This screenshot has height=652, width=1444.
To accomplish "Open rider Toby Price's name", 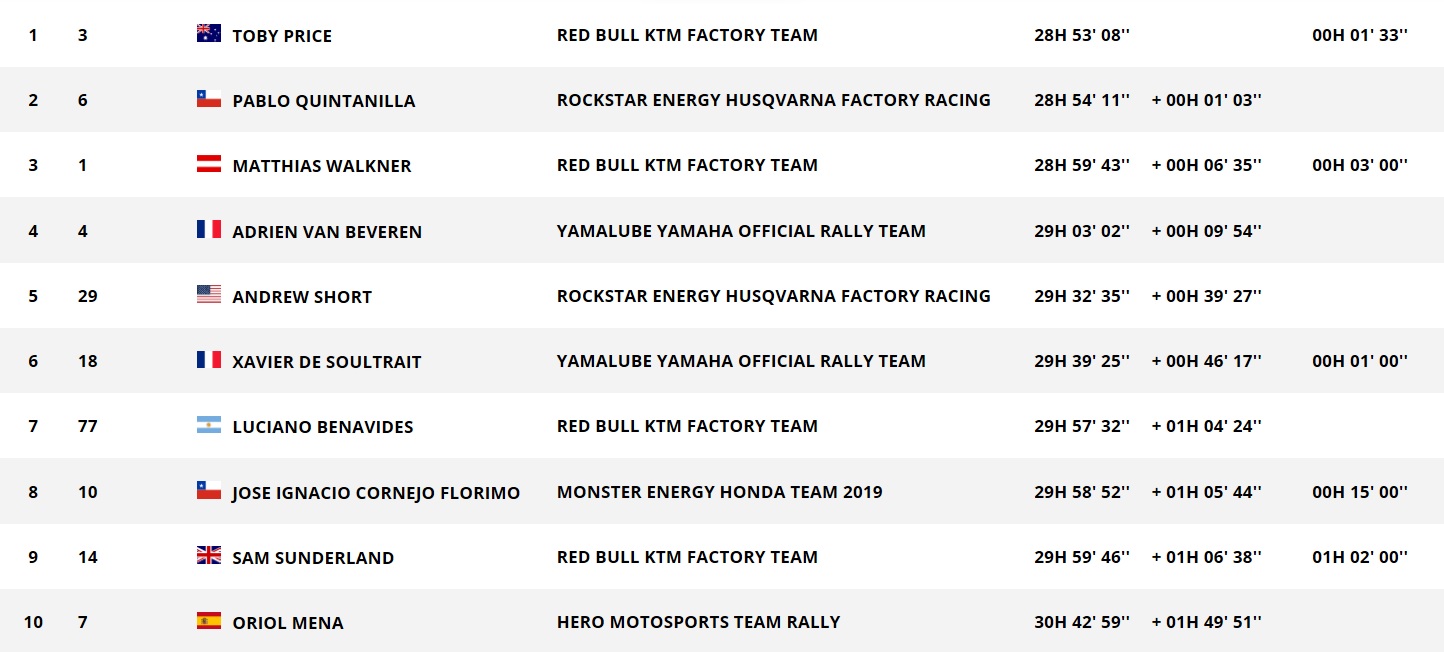I will [x=282, y=36].
